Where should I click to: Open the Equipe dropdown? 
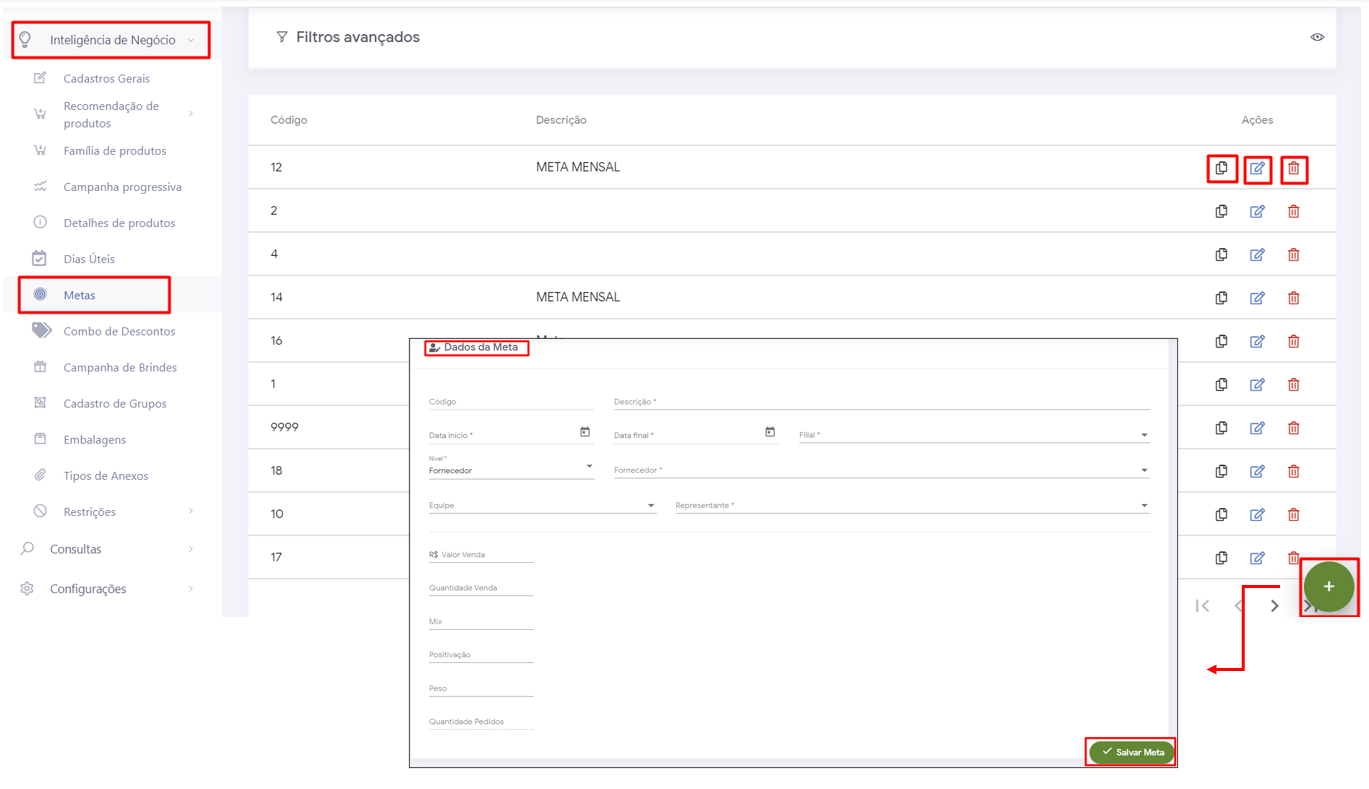(651, 506)
